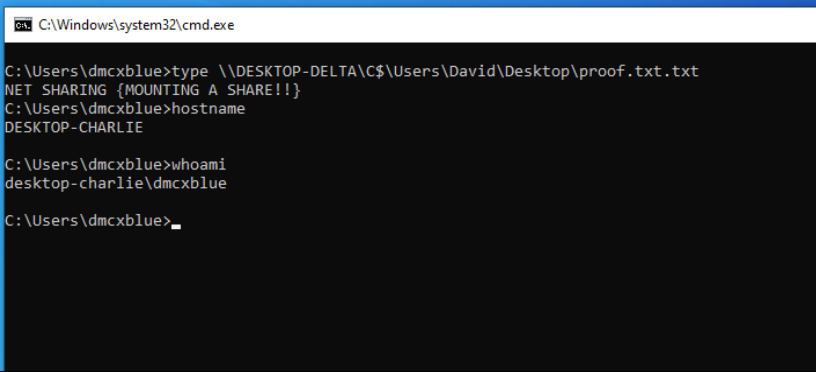
Task: Click the window title C:\Windows\system32\cmd.exe
Action: pos(136,25)
